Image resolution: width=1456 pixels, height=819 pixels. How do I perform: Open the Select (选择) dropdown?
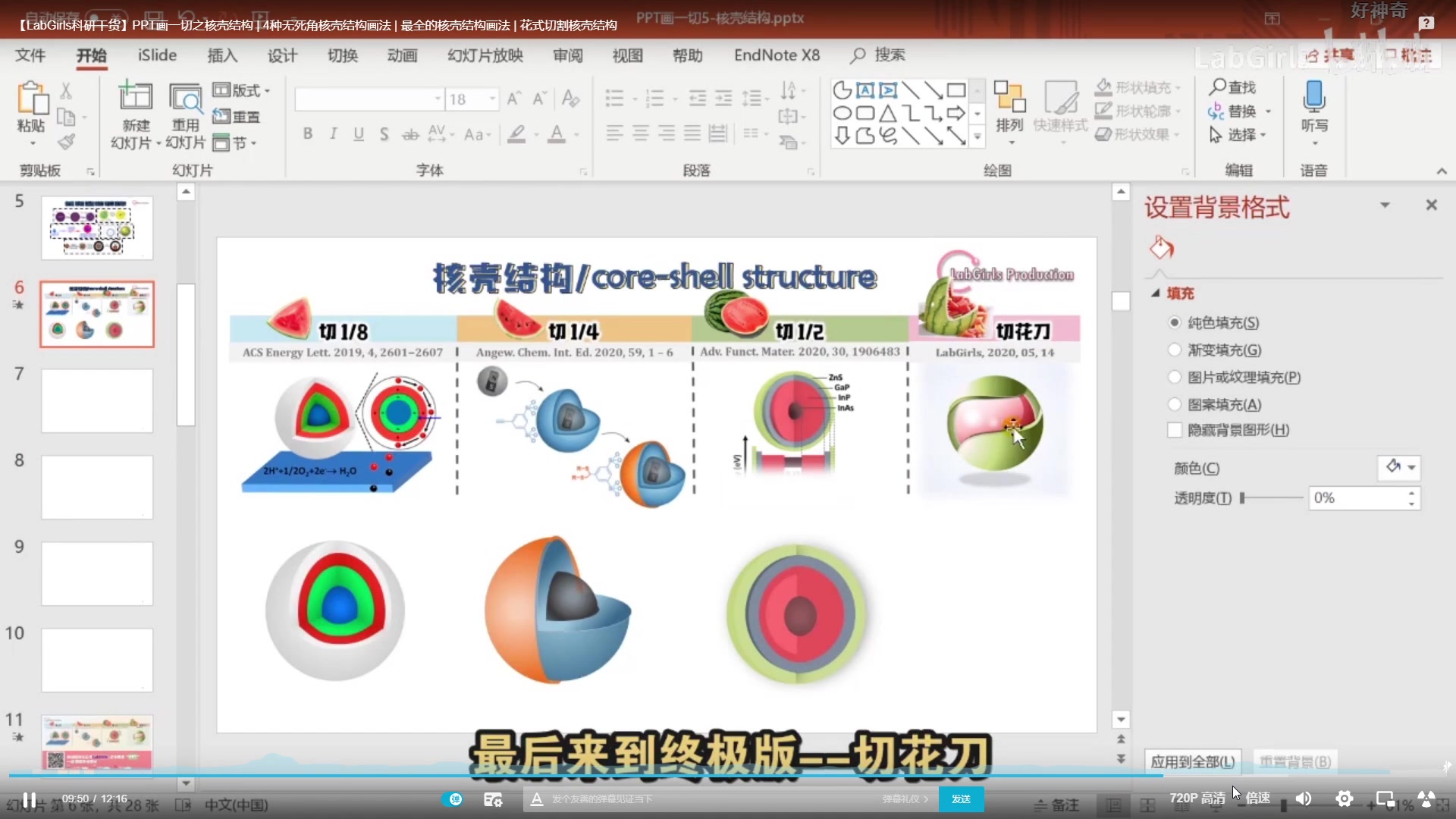click(x=1238, y=134)
